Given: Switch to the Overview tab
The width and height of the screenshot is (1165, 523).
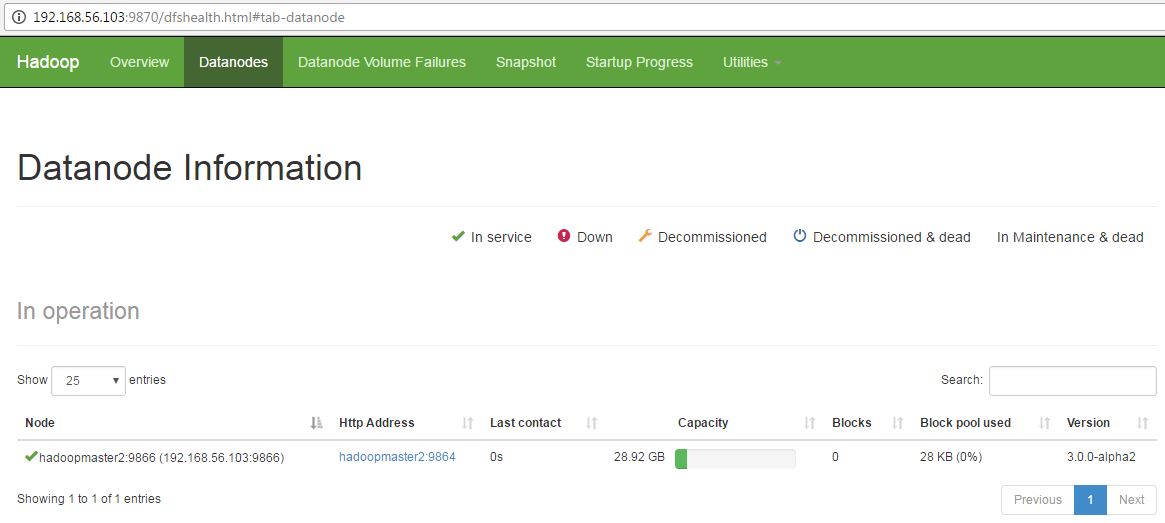Looking at the screenshot, I should point(140,62).
